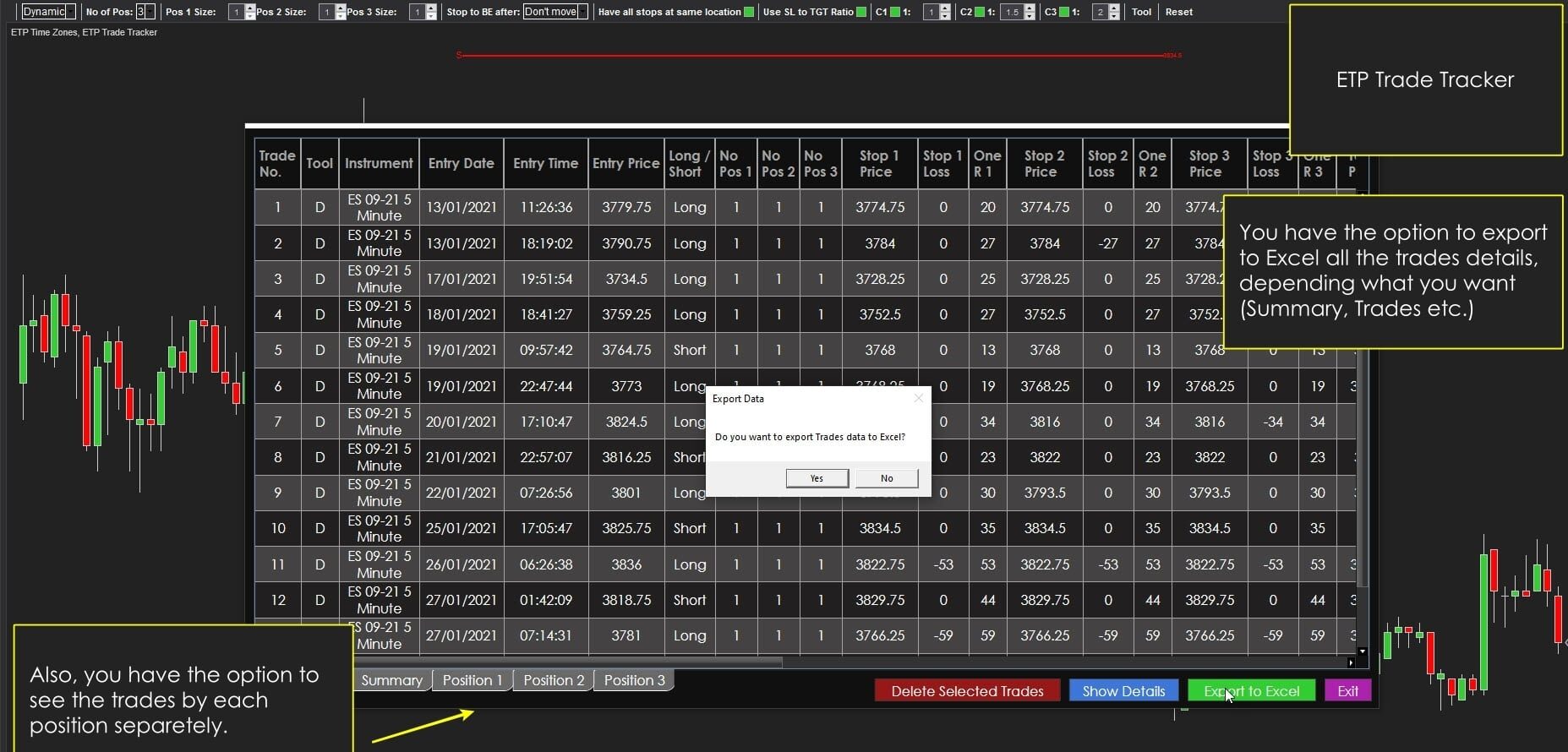1568x752 pixels.
Task: Increase the C2 ratio value
Action: pos(1030,8)
